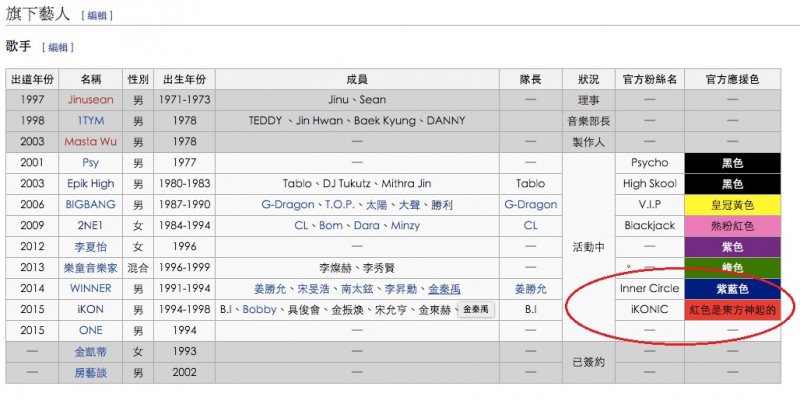
Task: Open the T.O.P. member link
Action: (340, 205)
